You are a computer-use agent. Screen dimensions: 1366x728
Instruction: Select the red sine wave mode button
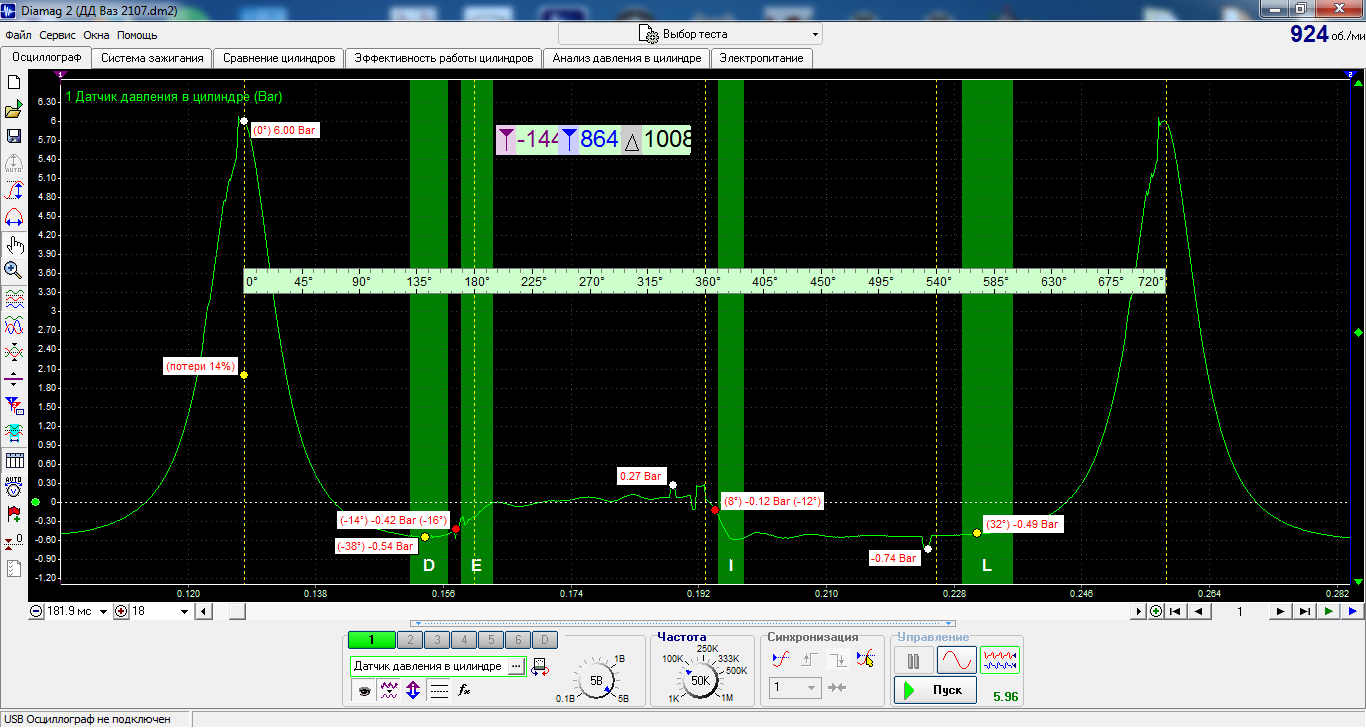(x=956, y=660)
